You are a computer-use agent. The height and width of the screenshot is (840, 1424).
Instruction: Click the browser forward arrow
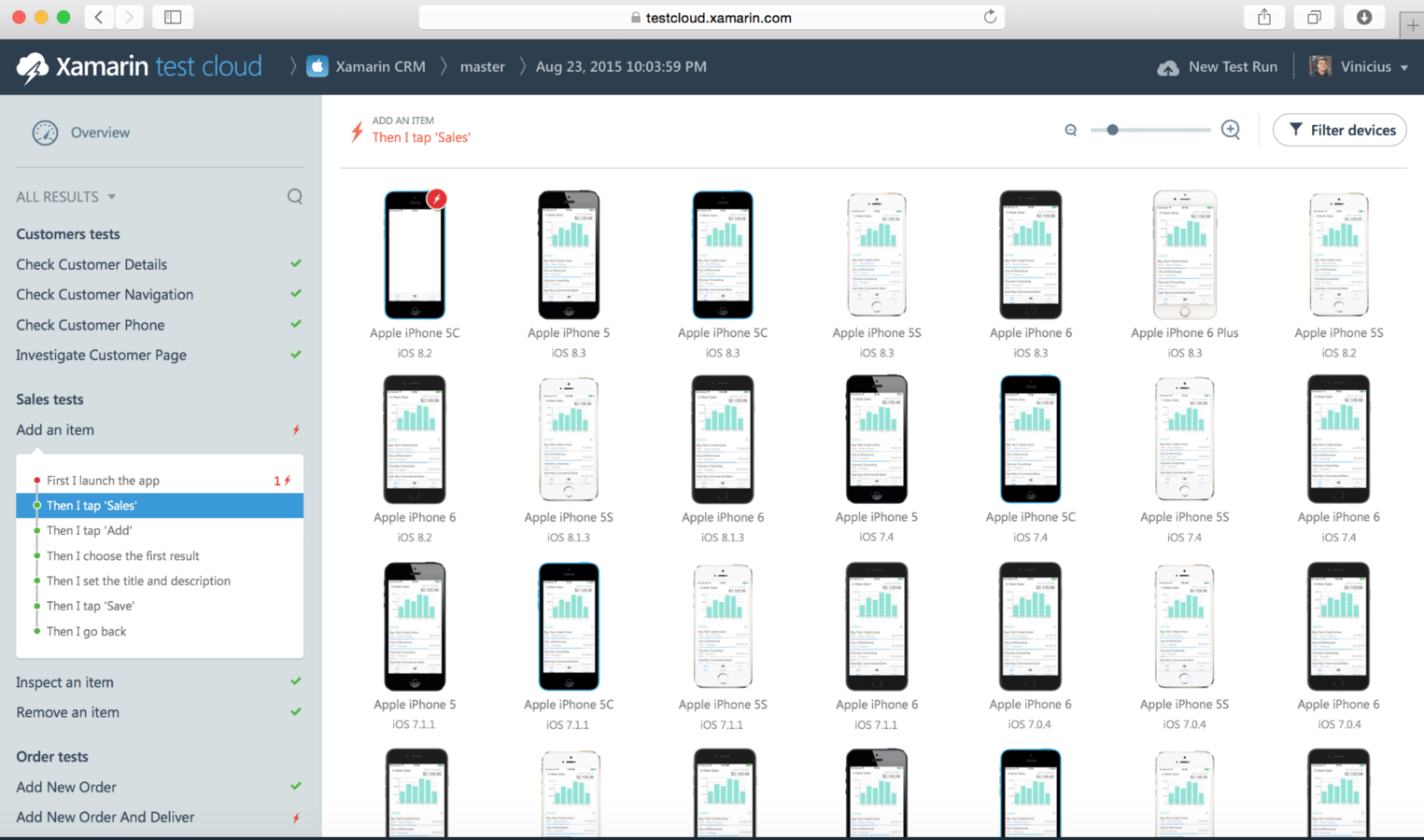(130, 17)
